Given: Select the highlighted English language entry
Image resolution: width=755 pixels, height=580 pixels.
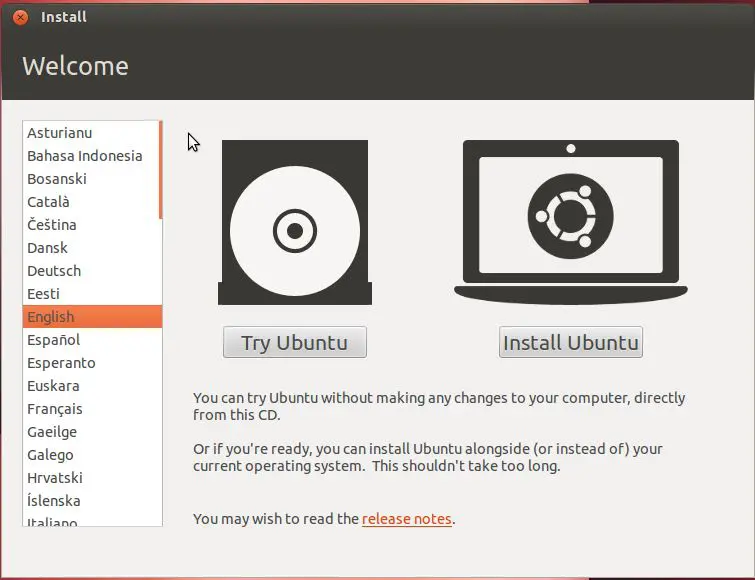Looking at the screenshot, I should 92,317.
